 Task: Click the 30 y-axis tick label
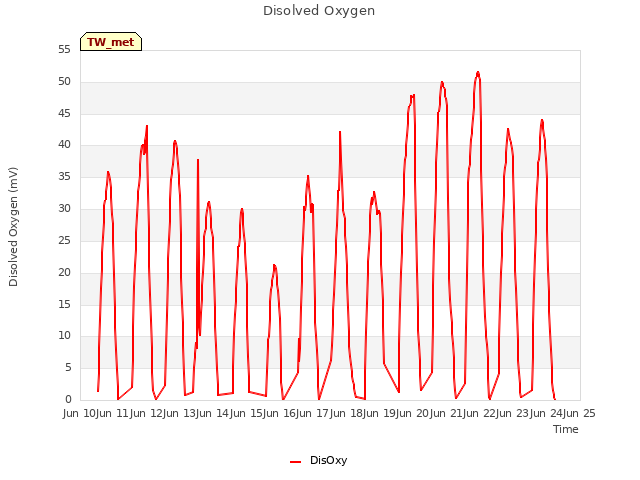64,208
